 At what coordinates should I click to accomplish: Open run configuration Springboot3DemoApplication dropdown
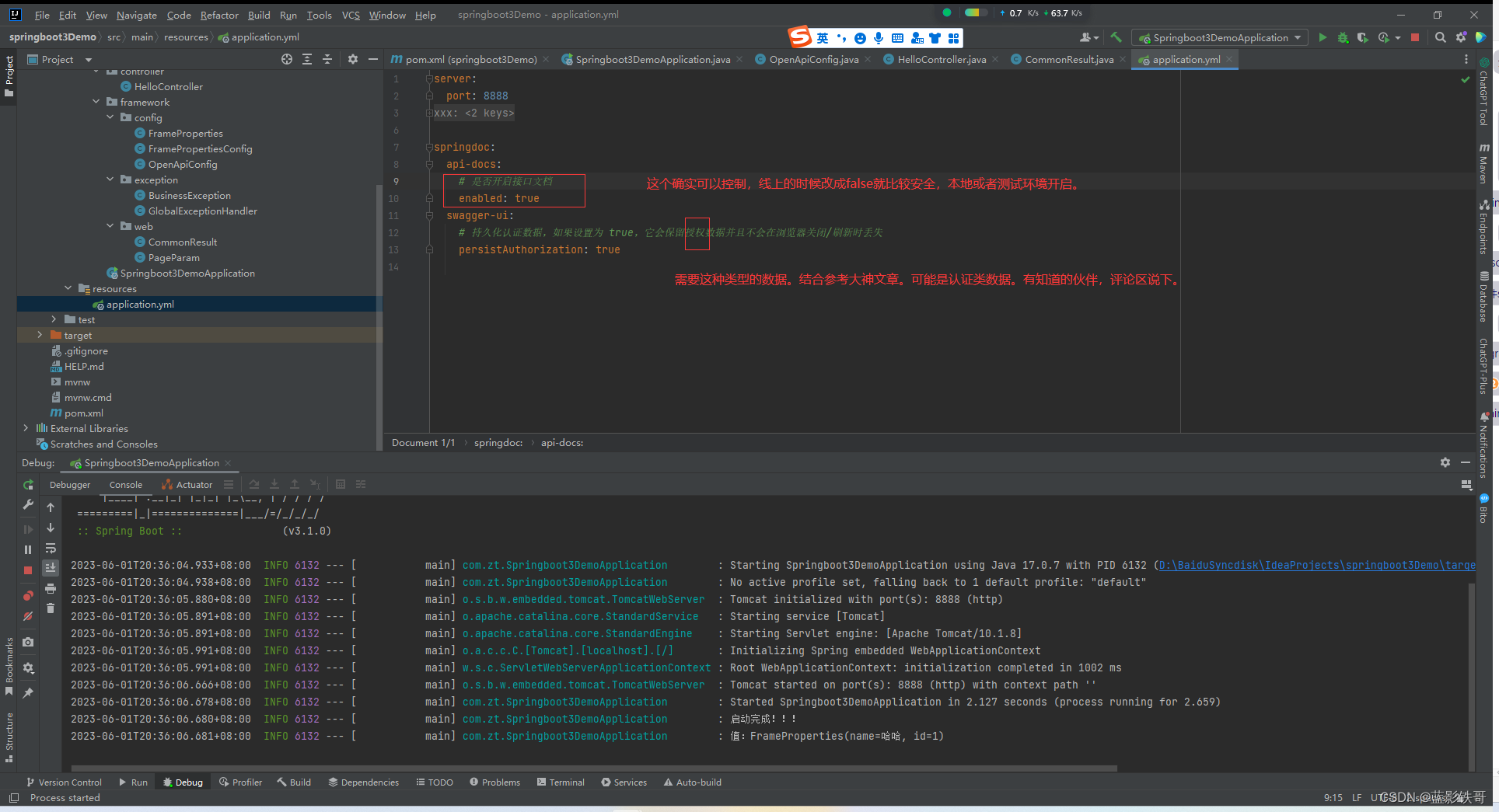point(1220,37)
